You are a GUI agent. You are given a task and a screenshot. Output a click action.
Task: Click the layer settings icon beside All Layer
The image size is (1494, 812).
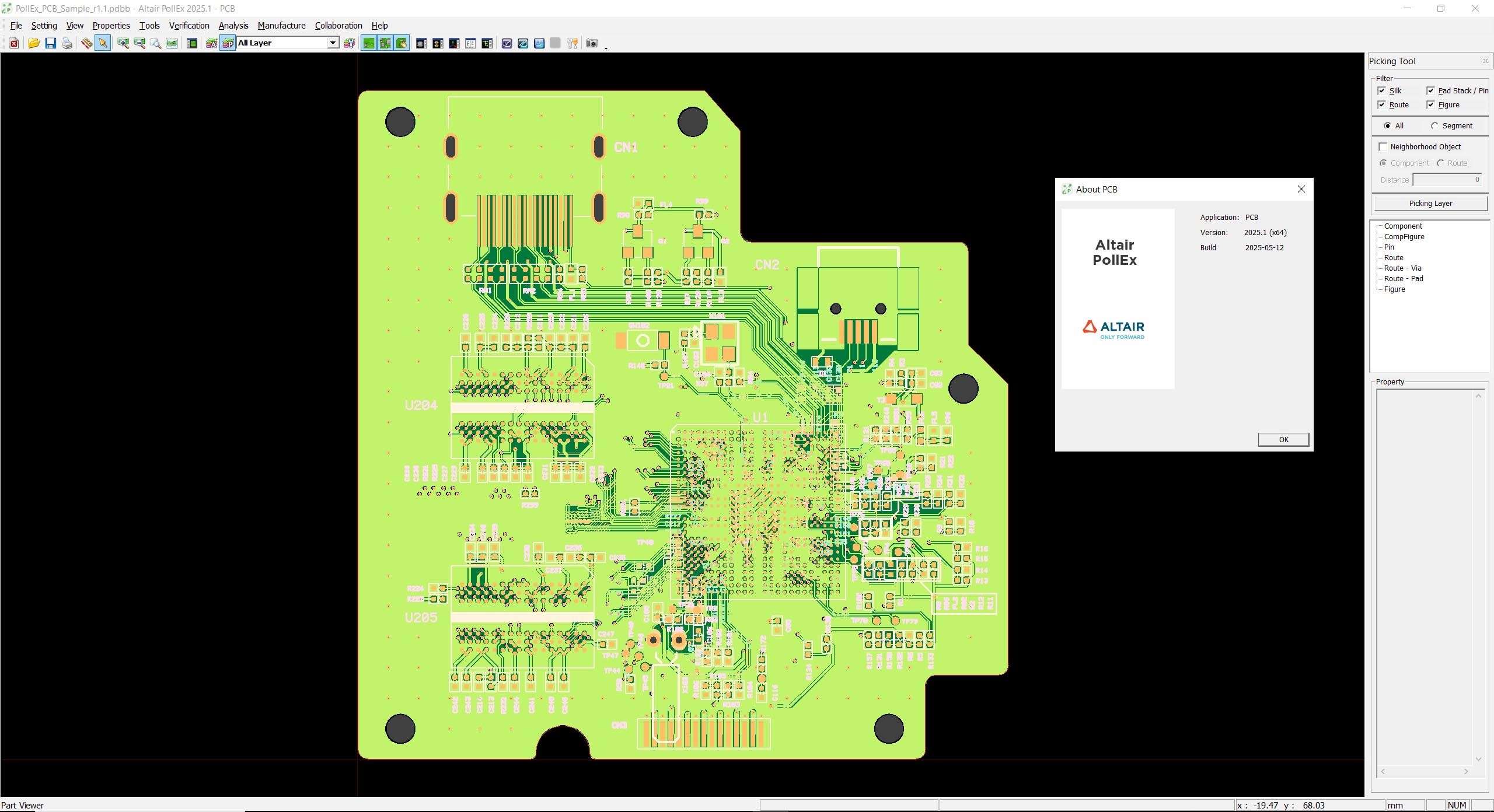click(349, 43)
